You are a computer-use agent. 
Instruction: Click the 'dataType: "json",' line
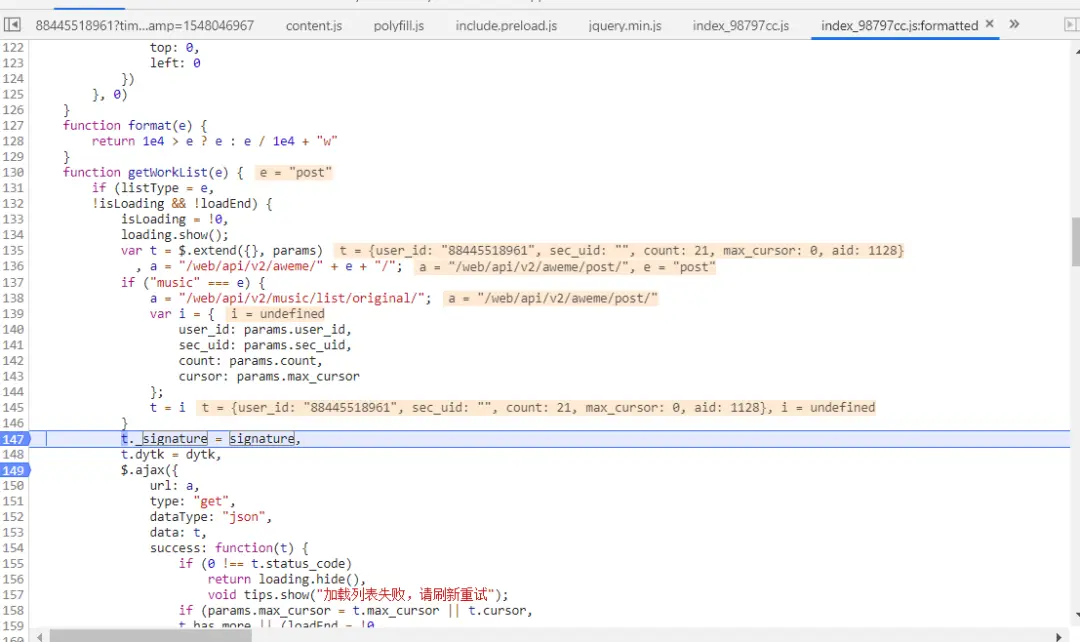pyautogui.click(x=211, y=517)
